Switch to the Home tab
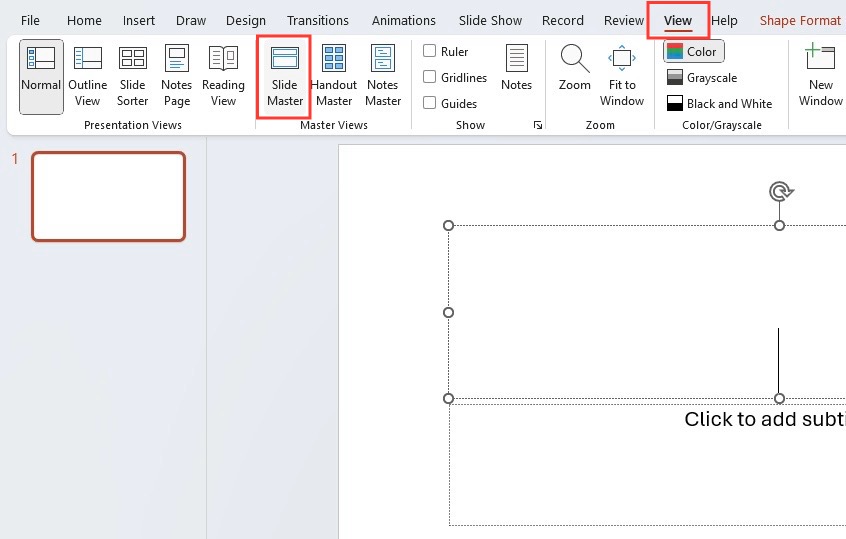The image size is (846, 539). pos(84,21)
